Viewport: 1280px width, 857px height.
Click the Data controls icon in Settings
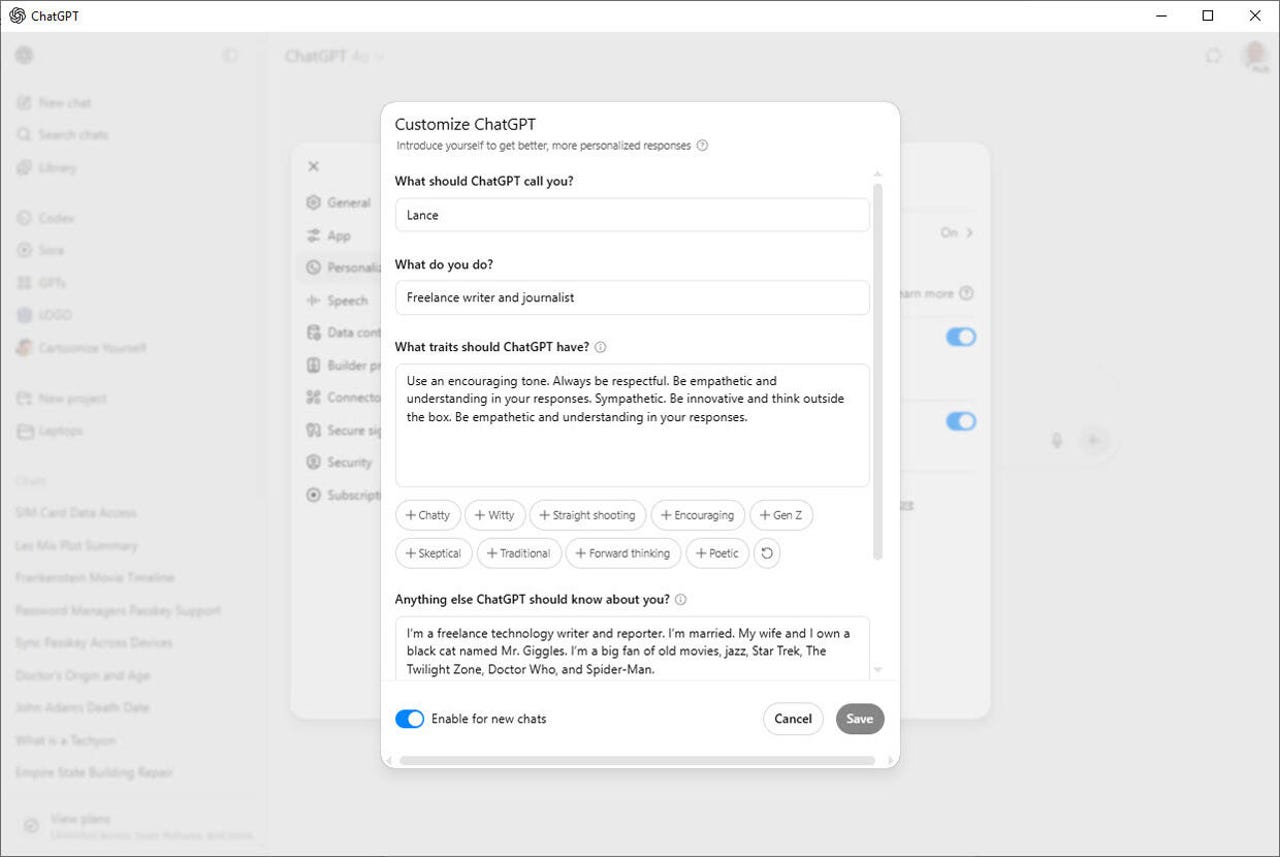point(314,332)
